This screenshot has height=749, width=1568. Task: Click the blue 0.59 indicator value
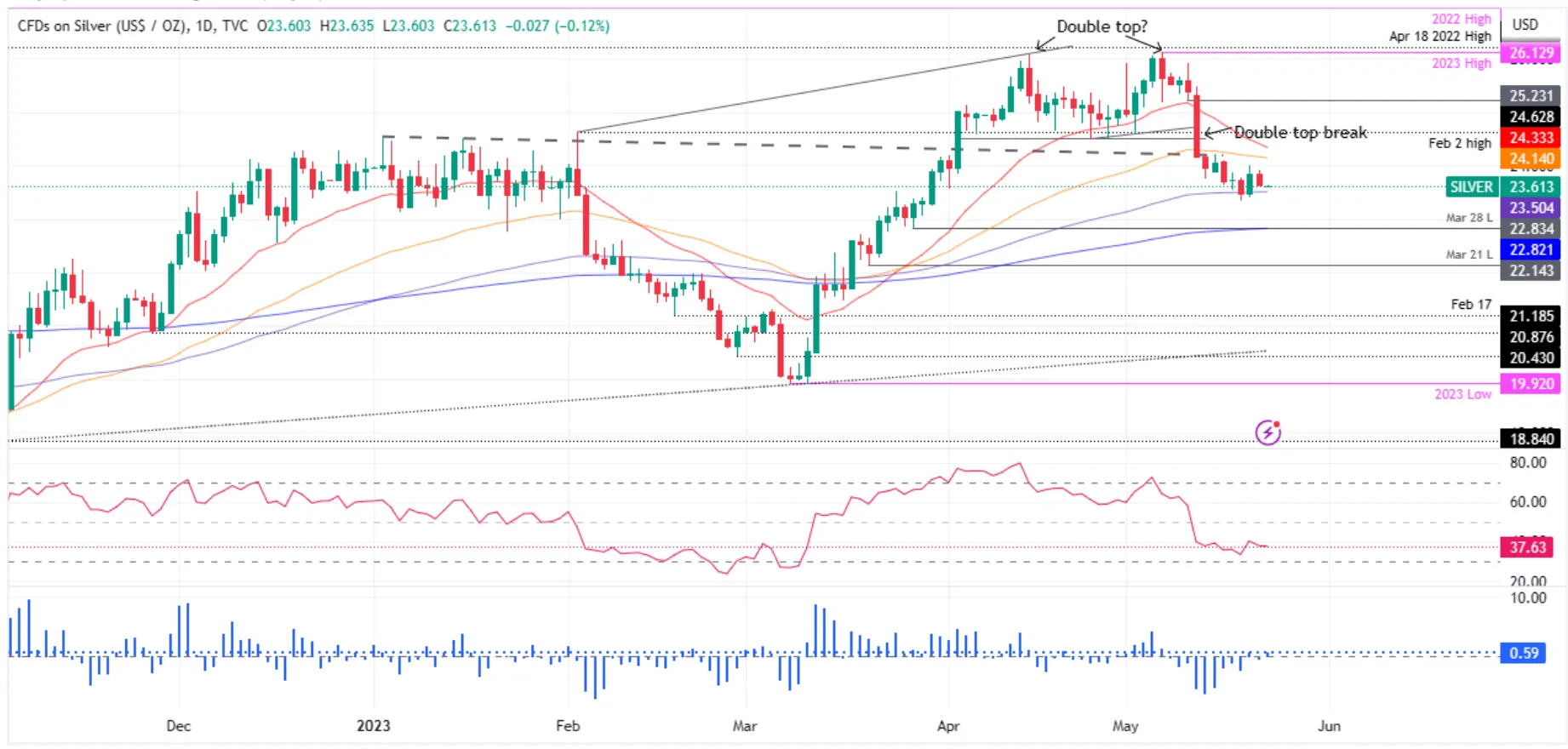click(x=1524, y=653)
